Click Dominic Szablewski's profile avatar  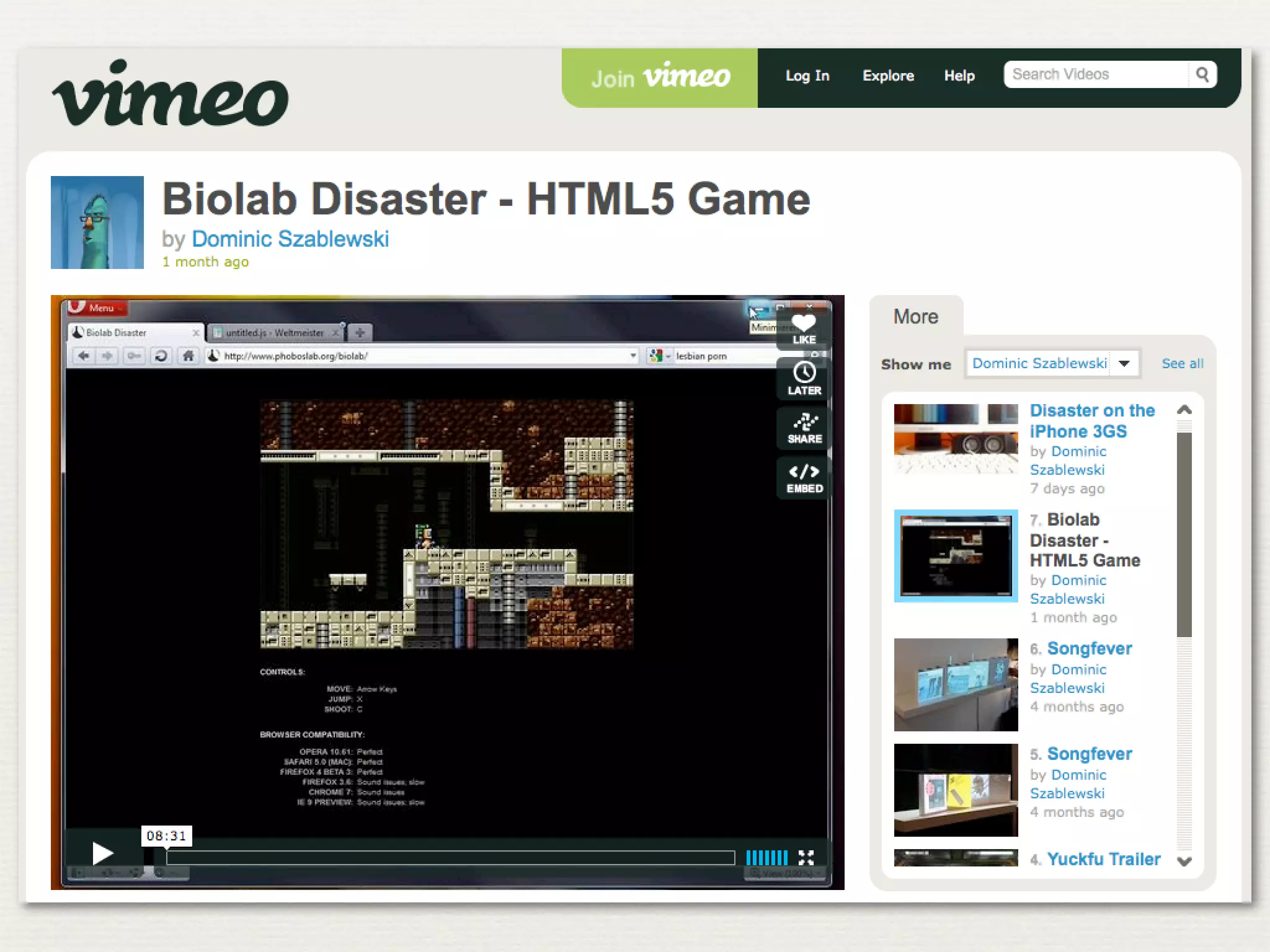tap(97, 223)
